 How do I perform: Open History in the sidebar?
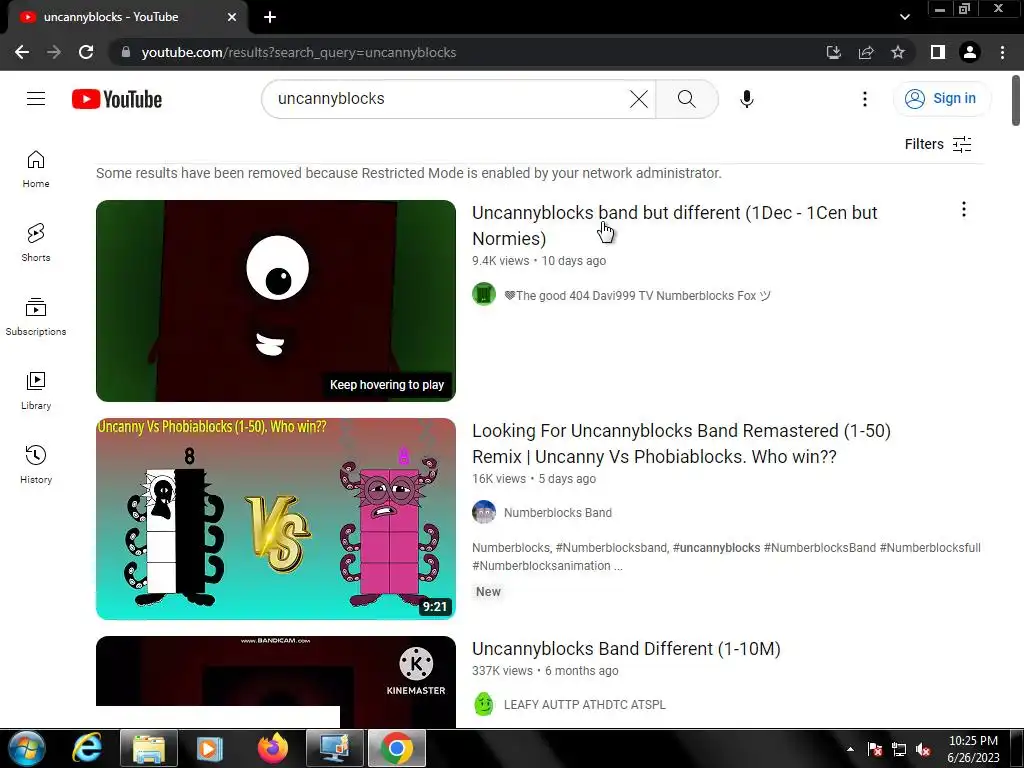[x=36, y=464]
